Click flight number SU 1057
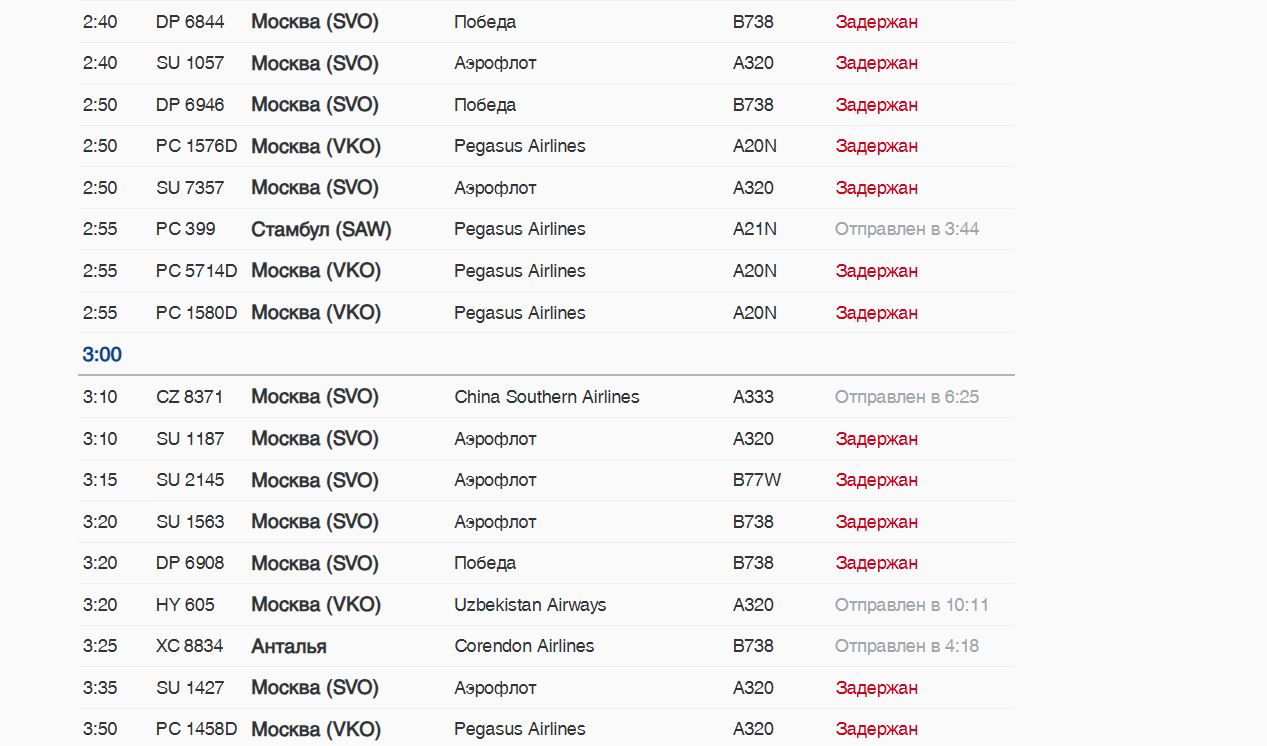 pos(190,63)
